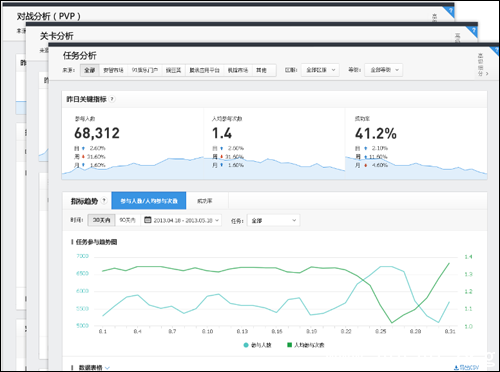Image resolution: width=500 pixels, height=372 pixels.
Task: Click the 7000 left axis label
Action: (82, 256)
